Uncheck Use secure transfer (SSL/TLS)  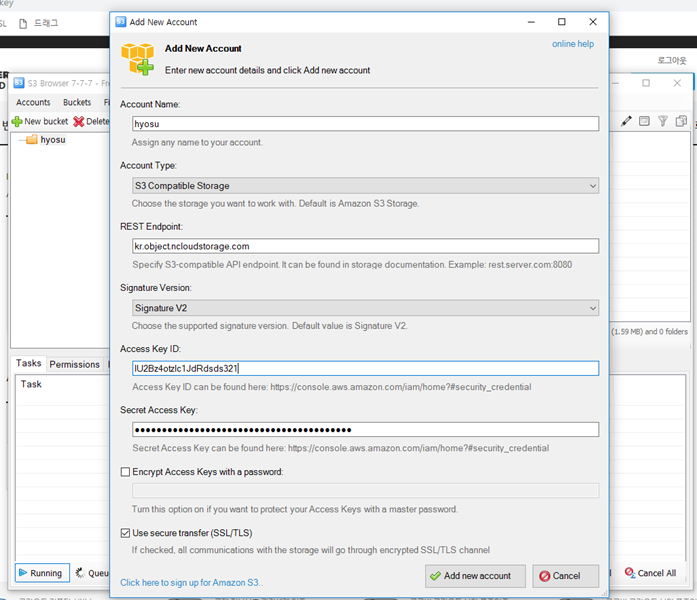125,534
